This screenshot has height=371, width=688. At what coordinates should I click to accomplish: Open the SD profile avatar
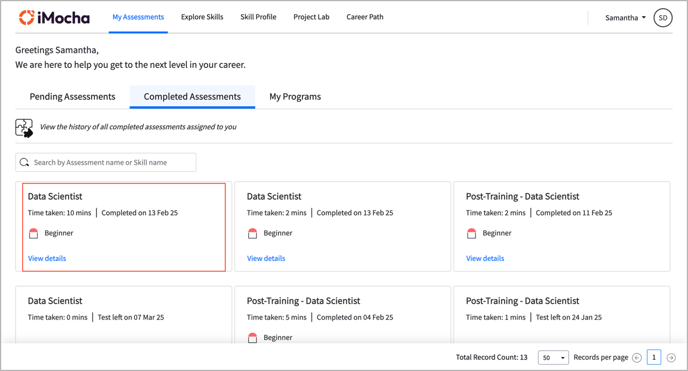coord(663,18)
